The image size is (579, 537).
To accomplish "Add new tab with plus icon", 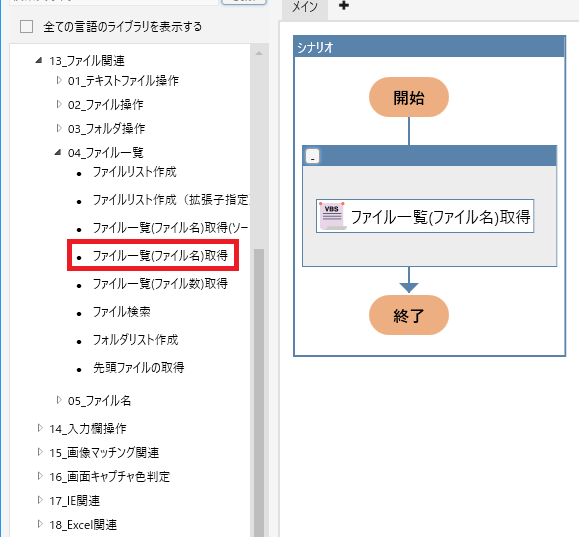I will [344, 6].
